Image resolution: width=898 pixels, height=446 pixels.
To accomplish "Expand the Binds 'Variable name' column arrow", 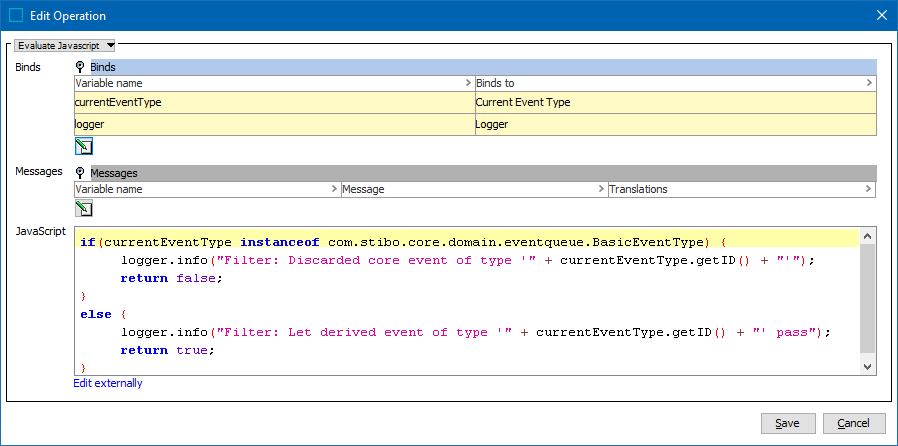I will (x=468, y=83).
